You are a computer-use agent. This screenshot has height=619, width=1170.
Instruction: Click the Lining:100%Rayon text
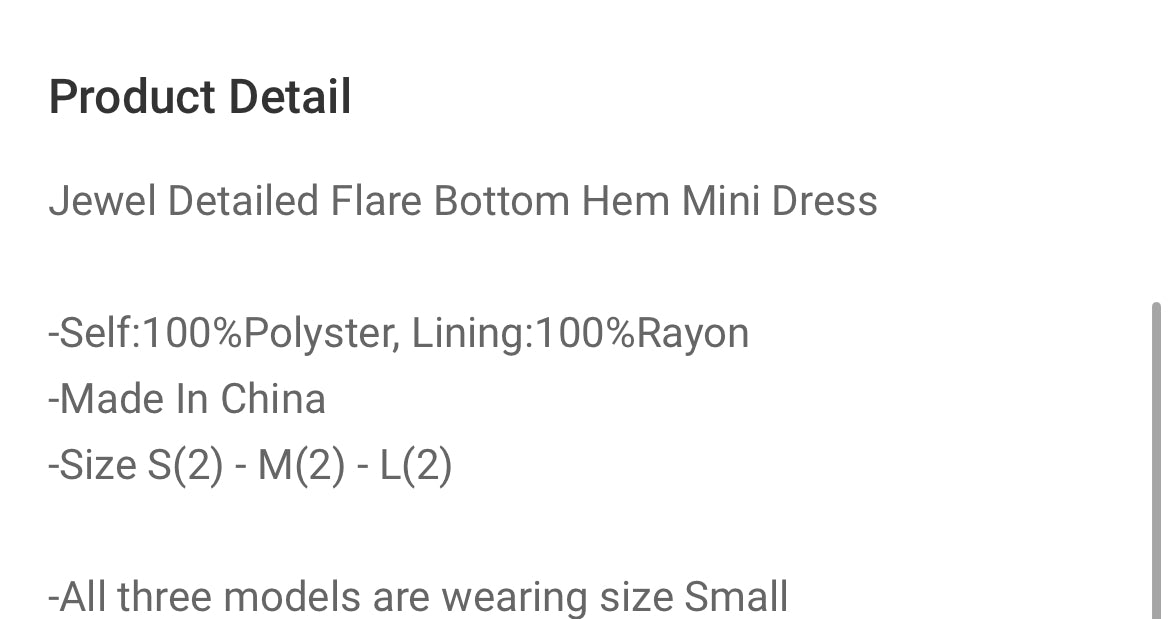click(x=580, y=333)
